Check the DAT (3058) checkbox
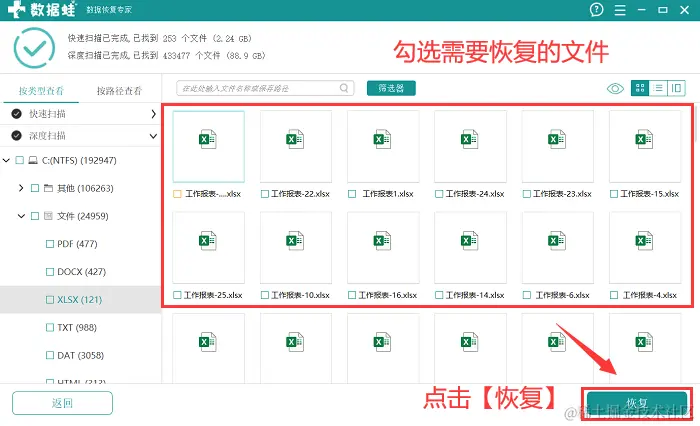 tap(50, 355)
